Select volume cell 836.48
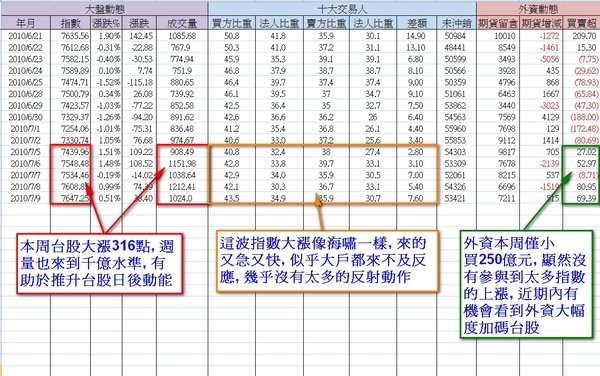The height and width of the screenshot is (376, 600). tap(182, 129)
